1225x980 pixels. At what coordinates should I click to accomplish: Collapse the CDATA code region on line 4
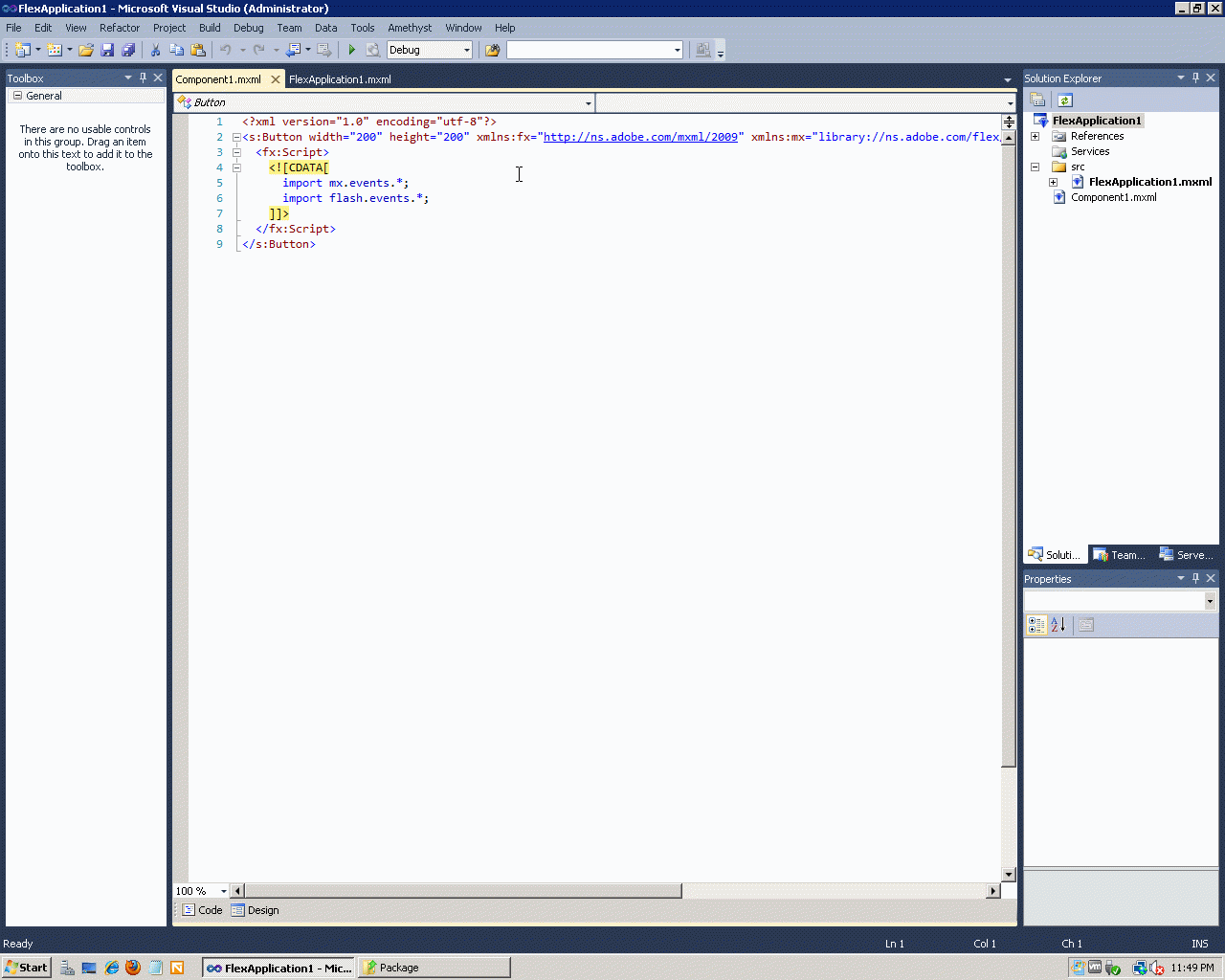[236, 167]
